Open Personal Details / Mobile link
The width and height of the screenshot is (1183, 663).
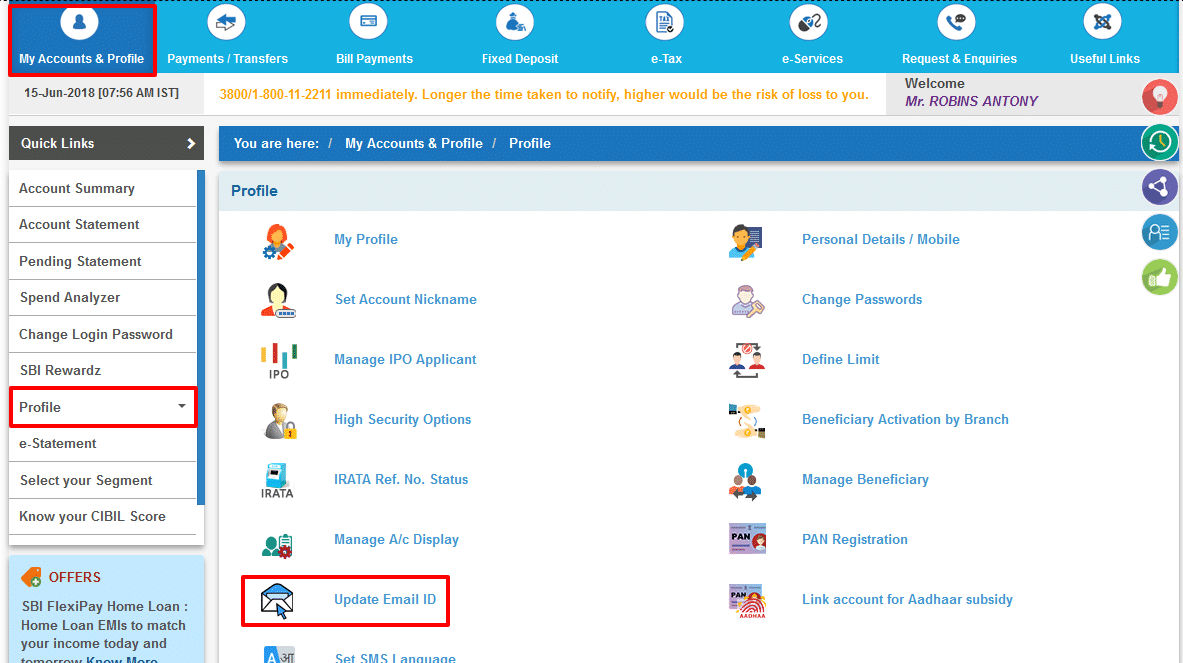880,240
